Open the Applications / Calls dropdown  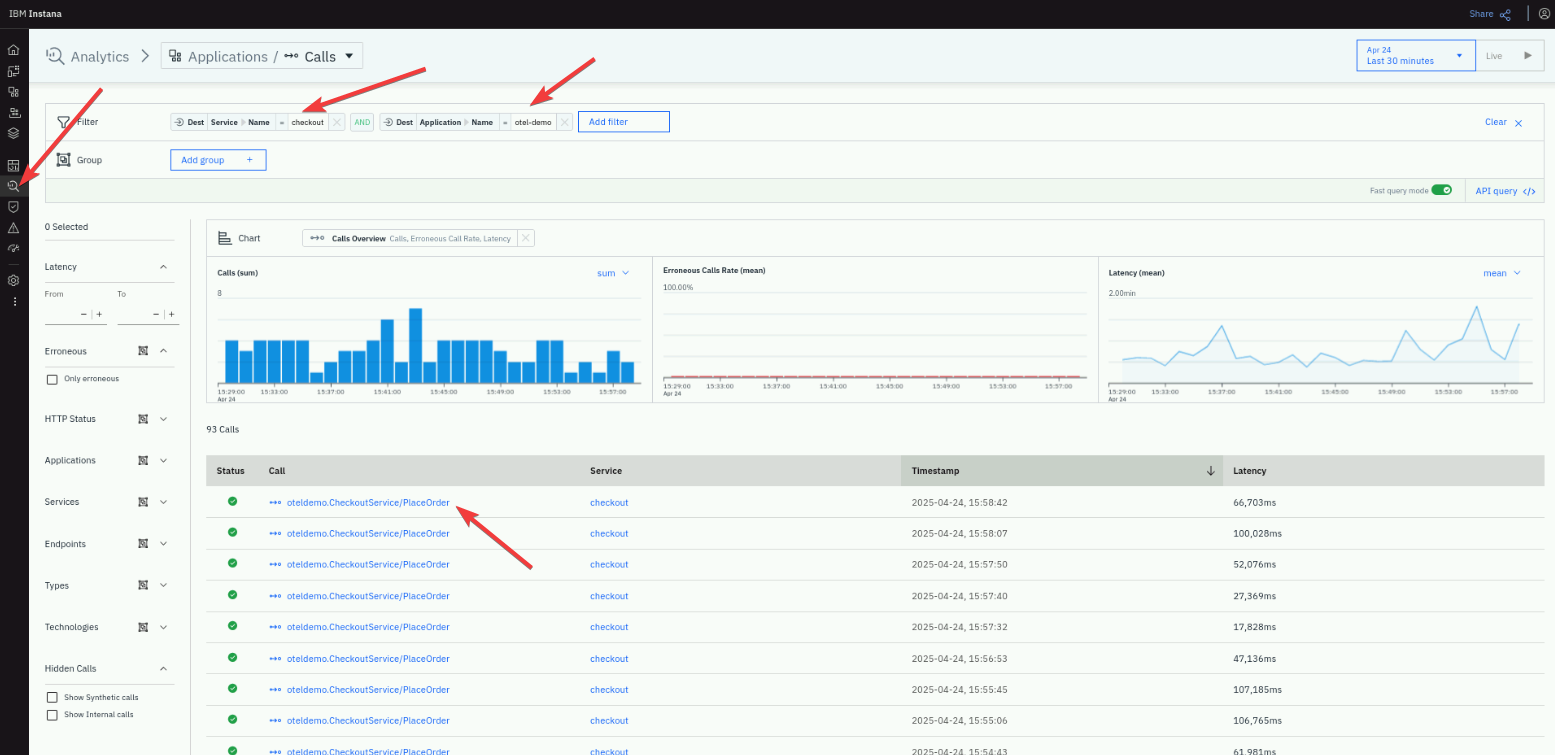pyautogui.click(x=262, y=56)
